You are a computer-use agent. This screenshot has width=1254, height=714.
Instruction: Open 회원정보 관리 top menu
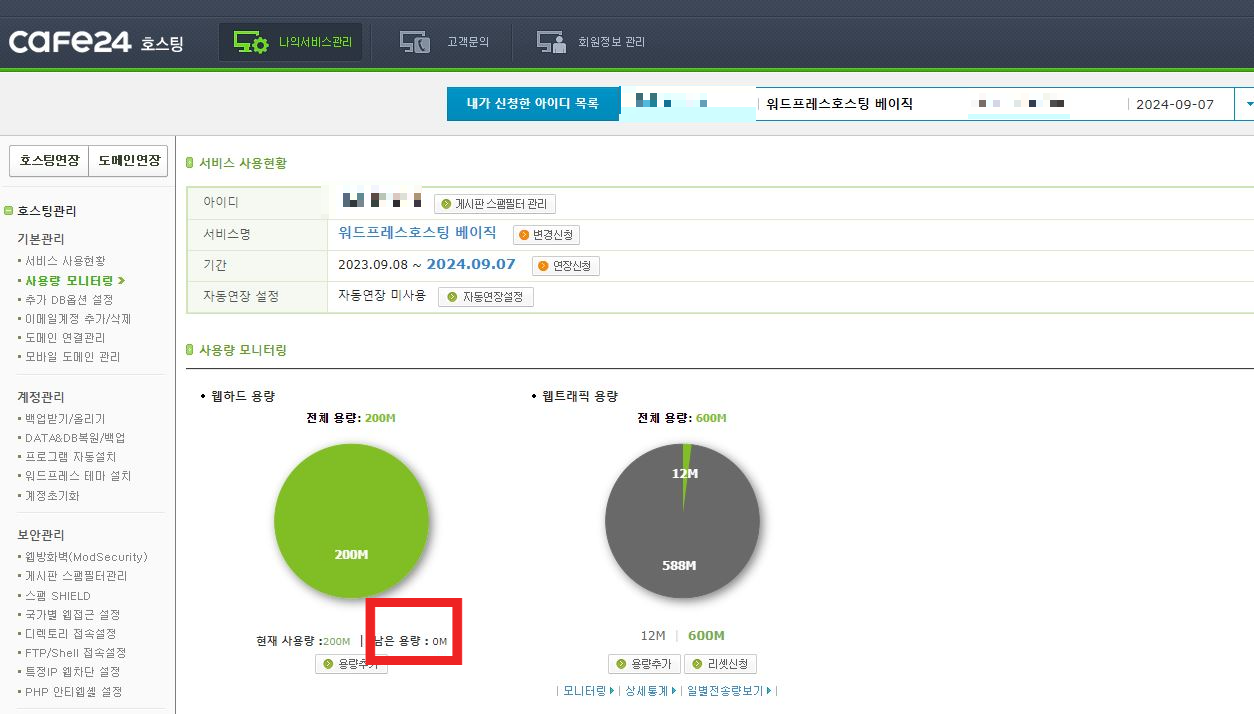(591, 42)
